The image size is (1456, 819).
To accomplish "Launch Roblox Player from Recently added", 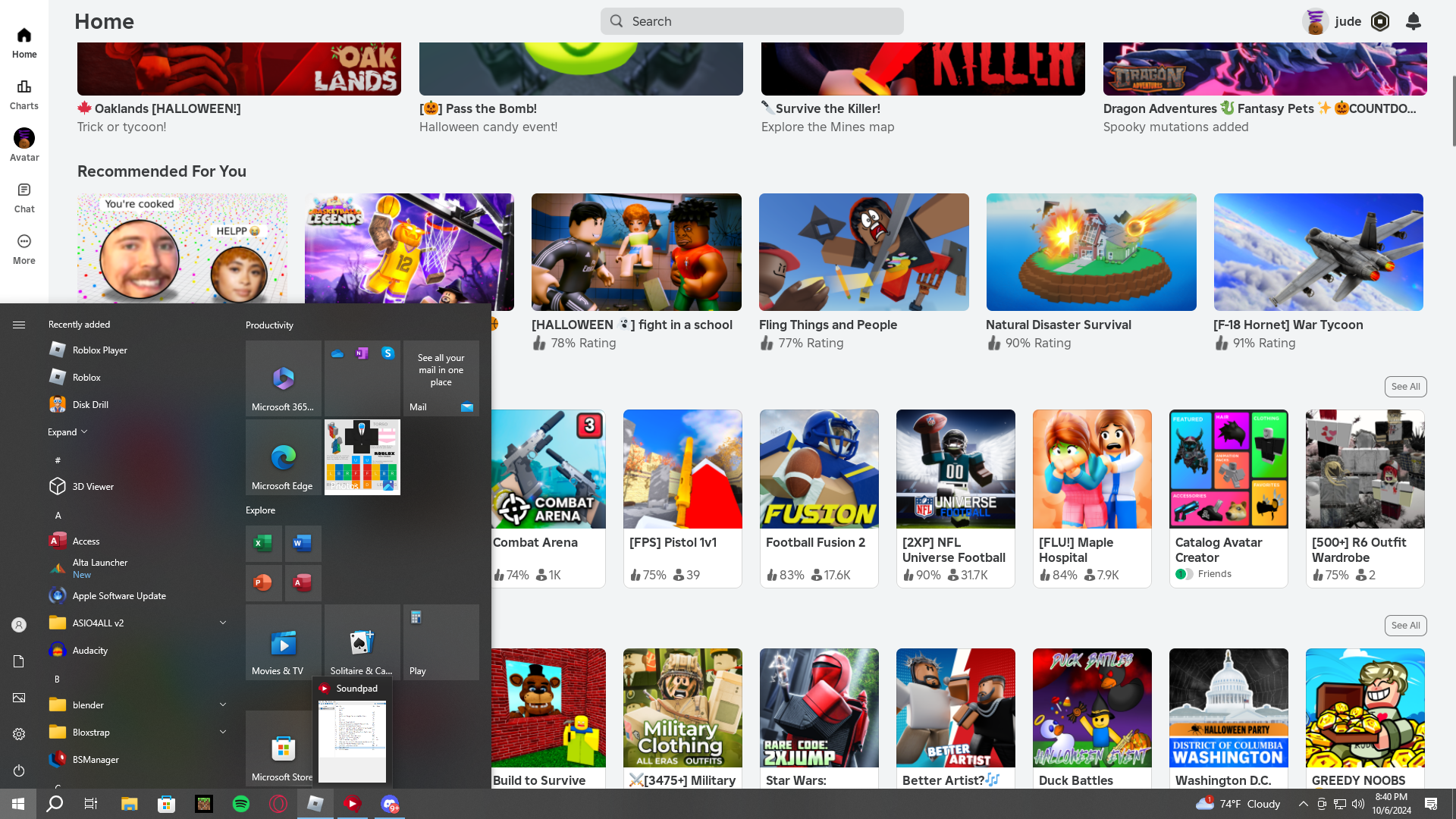I will pyautogui.click(x=99, y=350).
